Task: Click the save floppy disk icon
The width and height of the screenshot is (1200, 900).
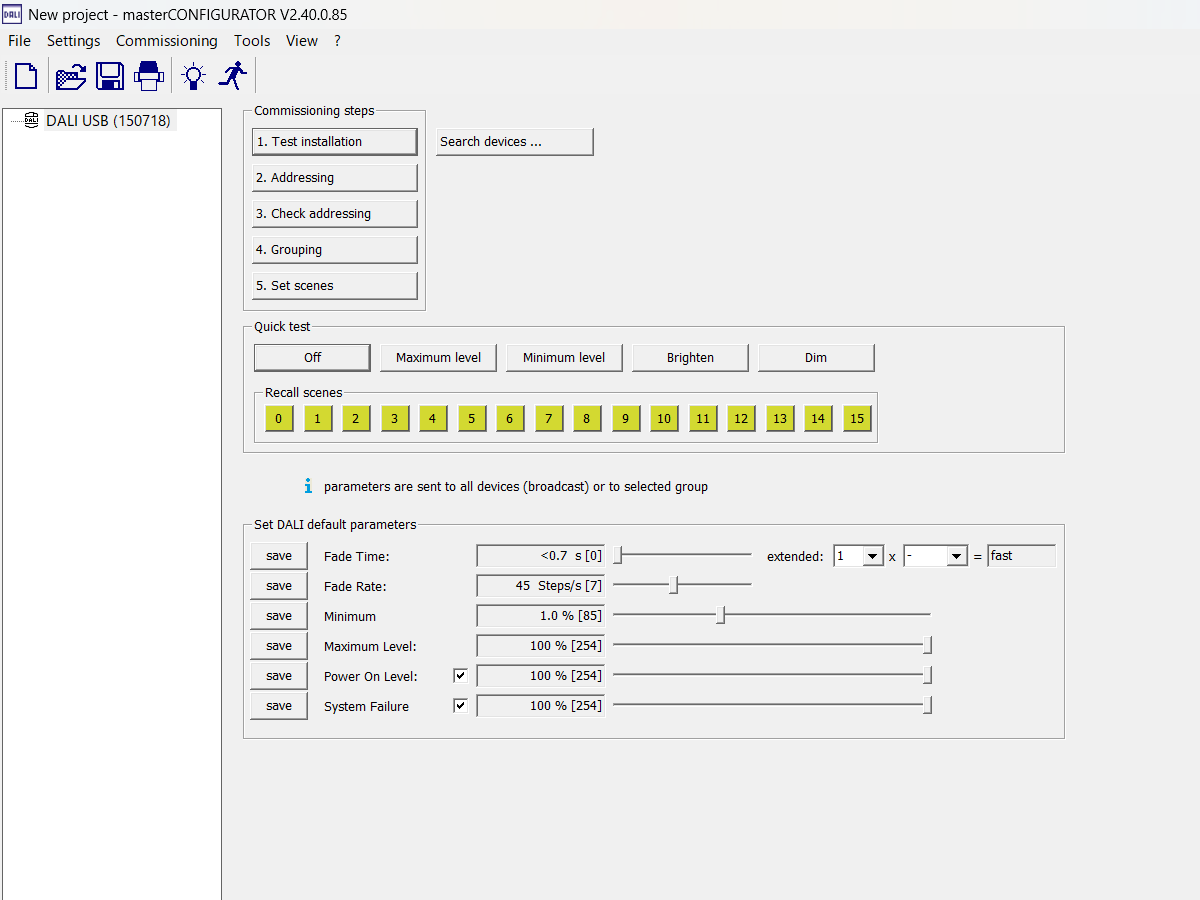Action: 109,76
